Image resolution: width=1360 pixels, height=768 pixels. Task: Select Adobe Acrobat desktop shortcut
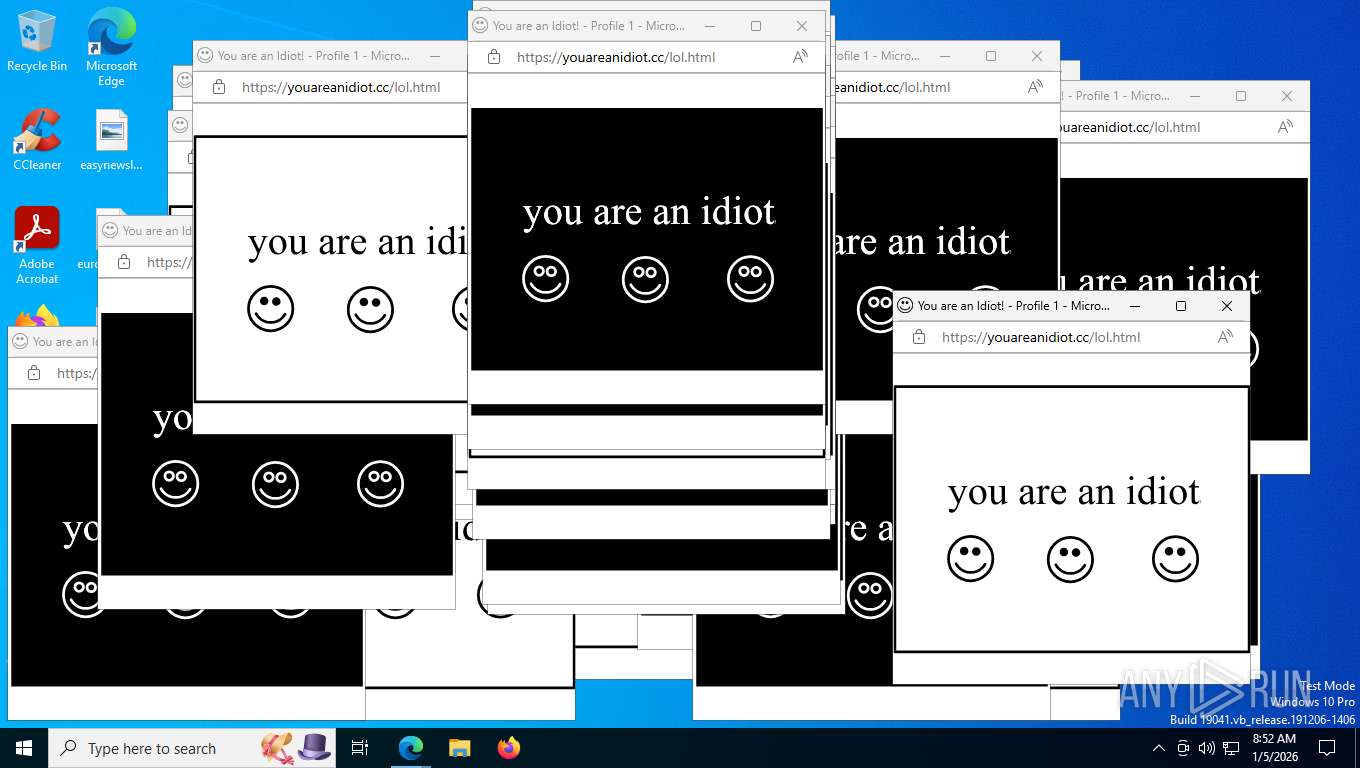point(37,245)
